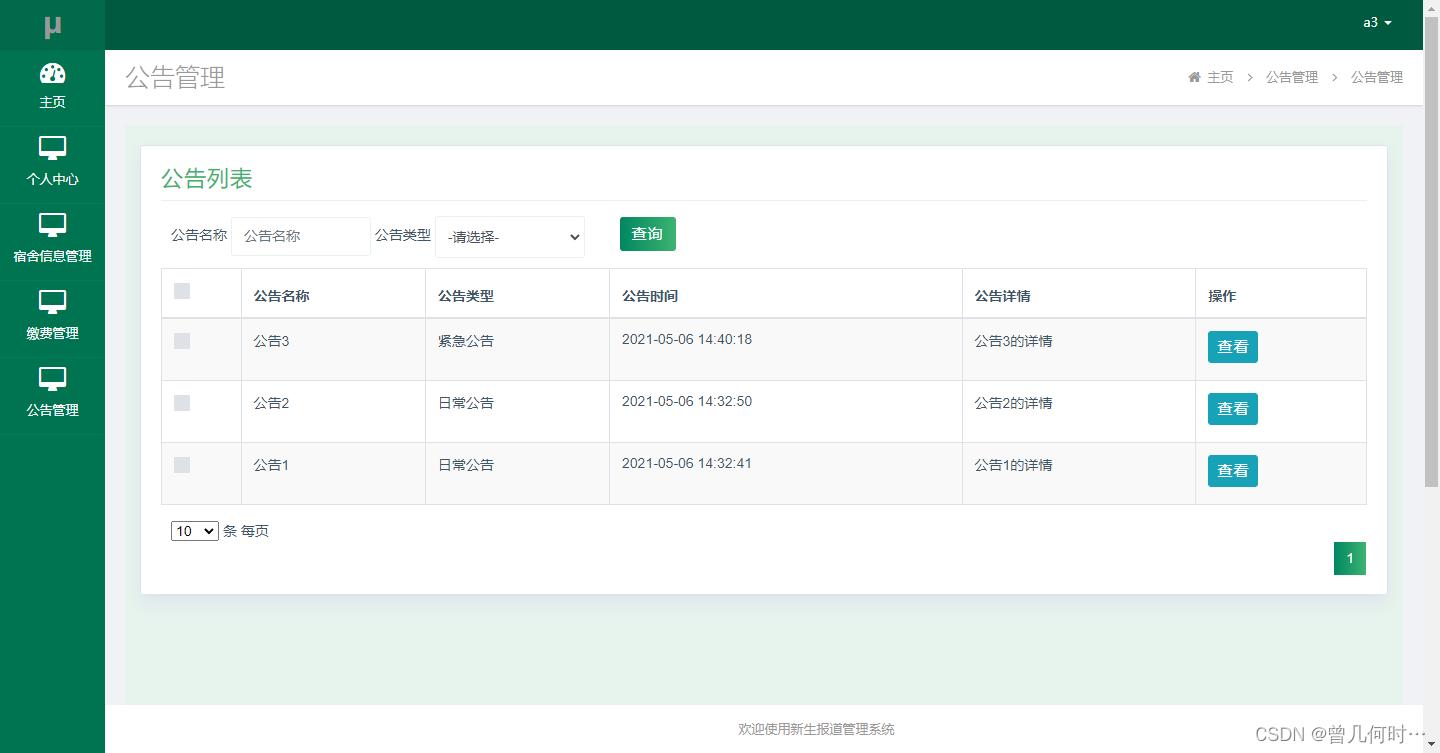Open the 个人中心 sidebar menu label
1440x753 pixels.
tap(52, 179)
